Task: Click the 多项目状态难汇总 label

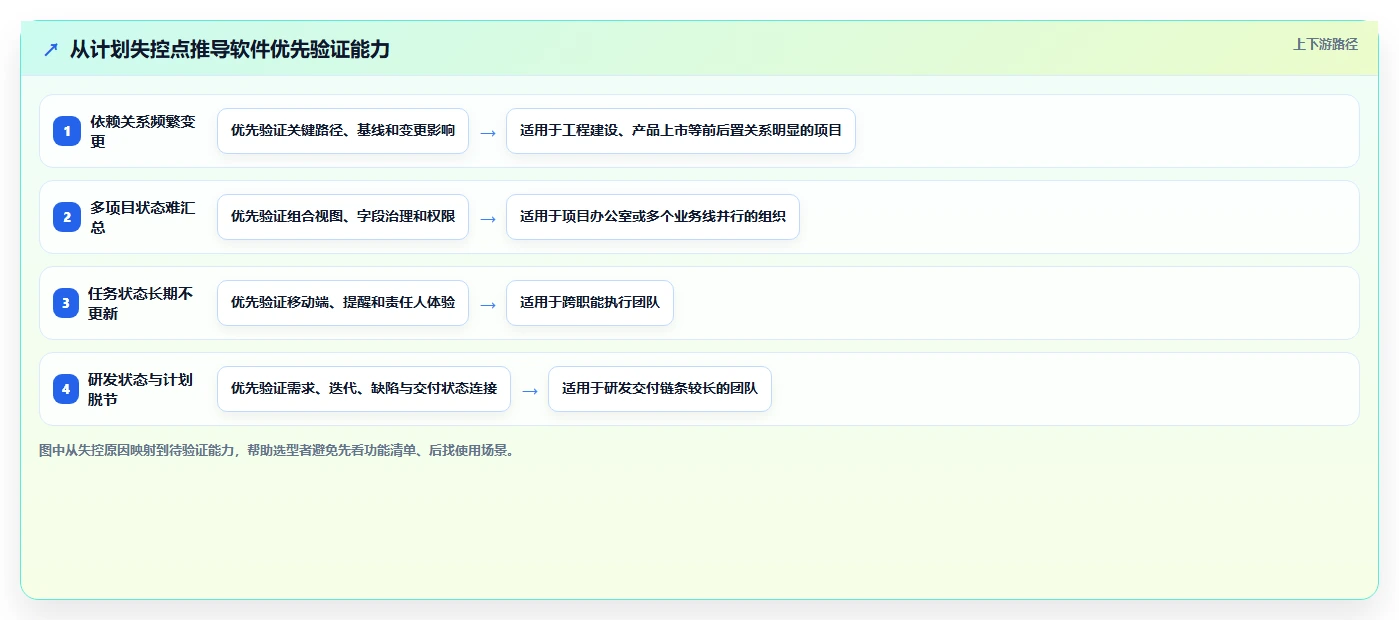Action: [143, 217]
